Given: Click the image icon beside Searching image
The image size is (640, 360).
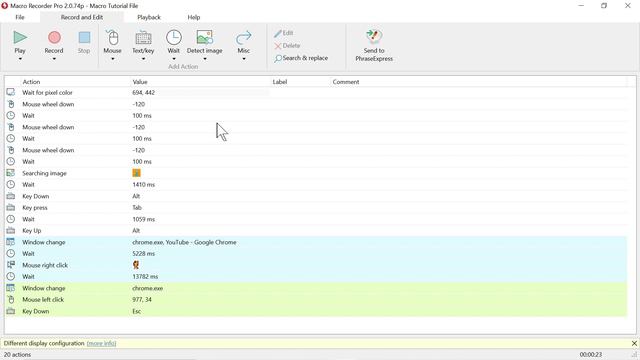Looking at the screenshot, I should (11, 173).
